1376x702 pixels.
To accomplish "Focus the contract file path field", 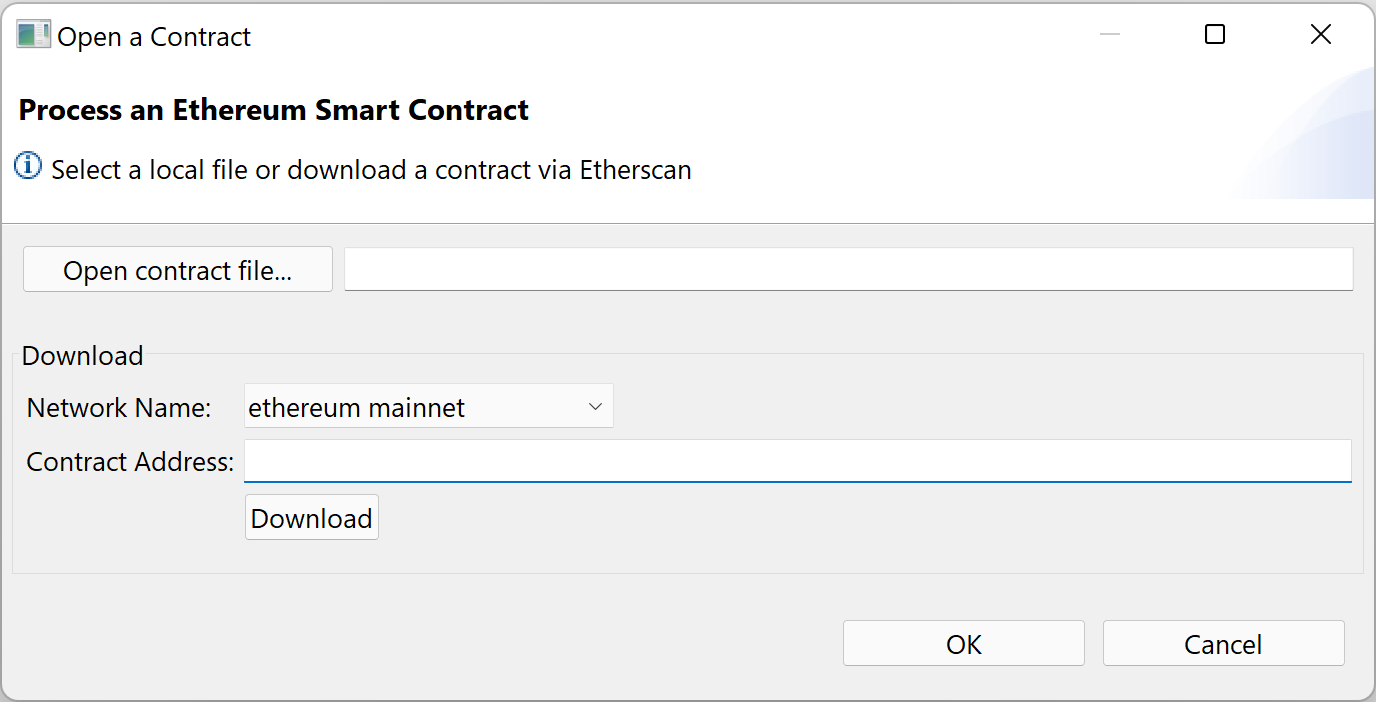I will click(x=849, y=270).
